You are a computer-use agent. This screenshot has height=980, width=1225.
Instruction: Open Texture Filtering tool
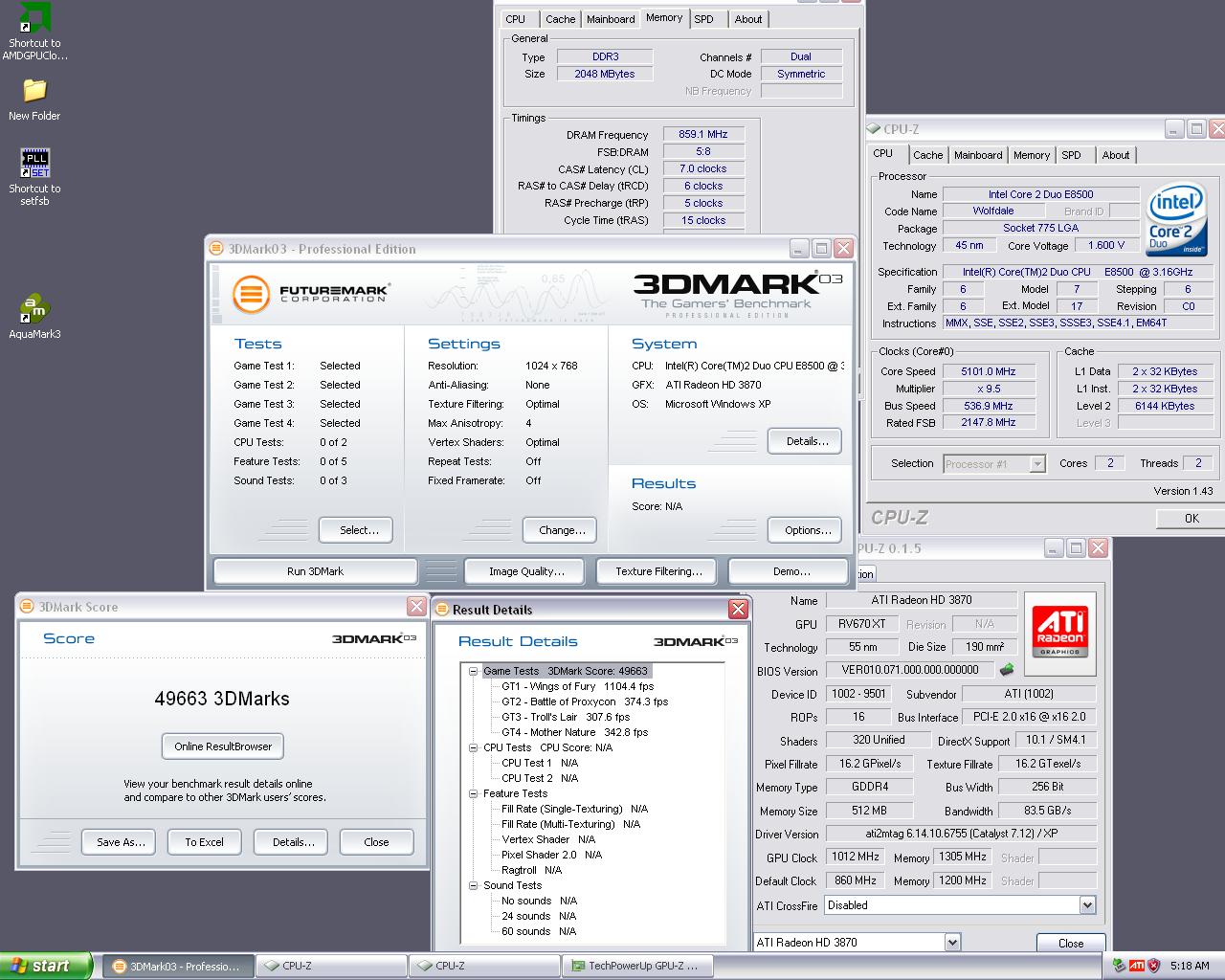(658, 571)
